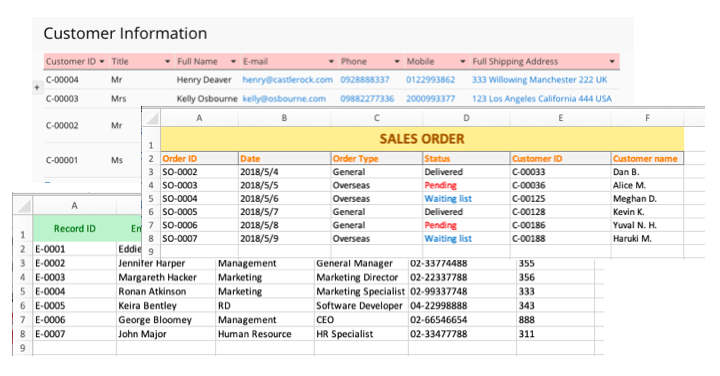Open the Title column filter arrow
Image resolution: width=720 pixels, height=376 pixels.
tap(167, 62)
